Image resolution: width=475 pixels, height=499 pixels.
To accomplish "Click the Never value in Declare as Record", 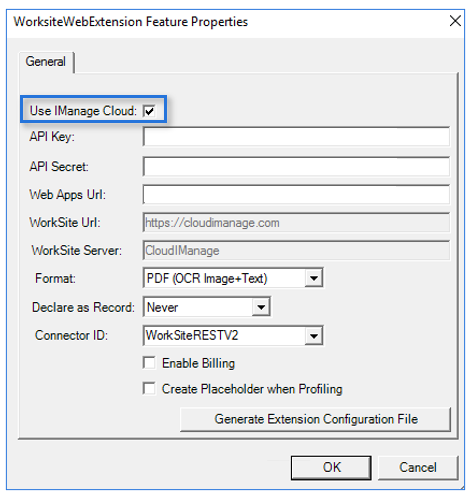I will click(162, 307).
